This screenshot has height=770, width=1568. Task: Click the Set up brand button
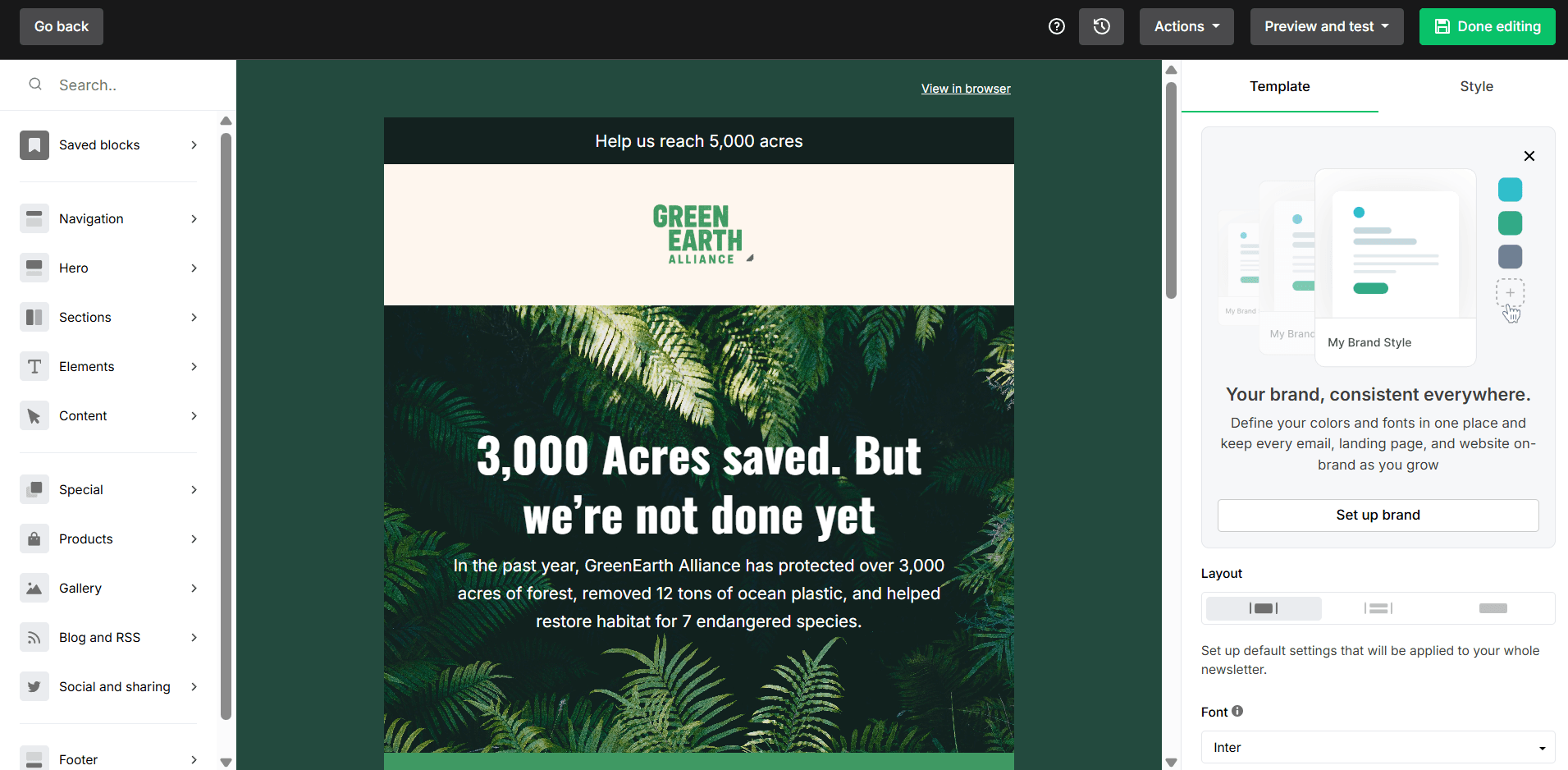1378,515
